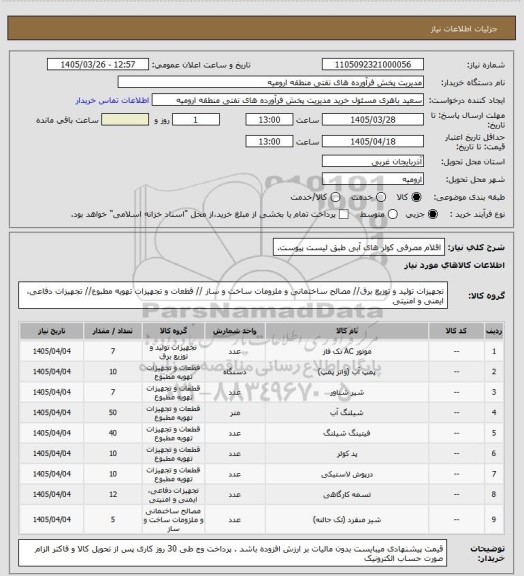Click the واحد شمارش column header

tap(235, 331)
